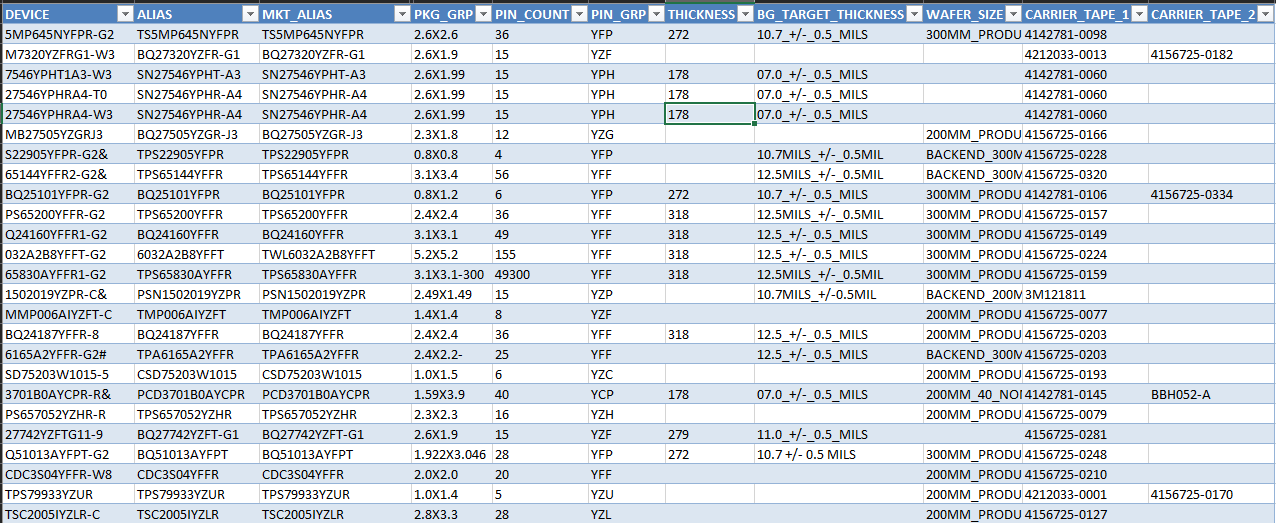Select device cell BQ24187YFFR-8
This screenshot has height=523, width=1276.
[67, 334]
